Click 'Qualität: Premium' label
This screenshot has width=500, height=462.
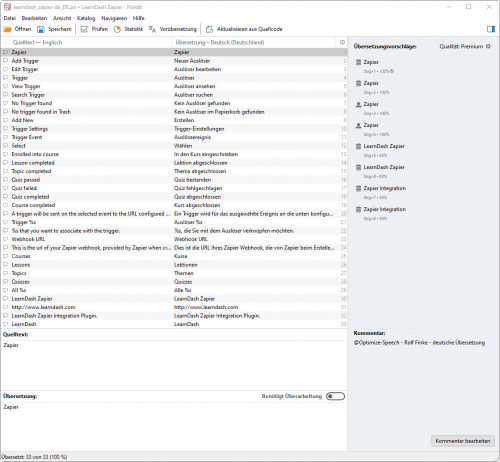pyautogui.click(x=461, y=46)
